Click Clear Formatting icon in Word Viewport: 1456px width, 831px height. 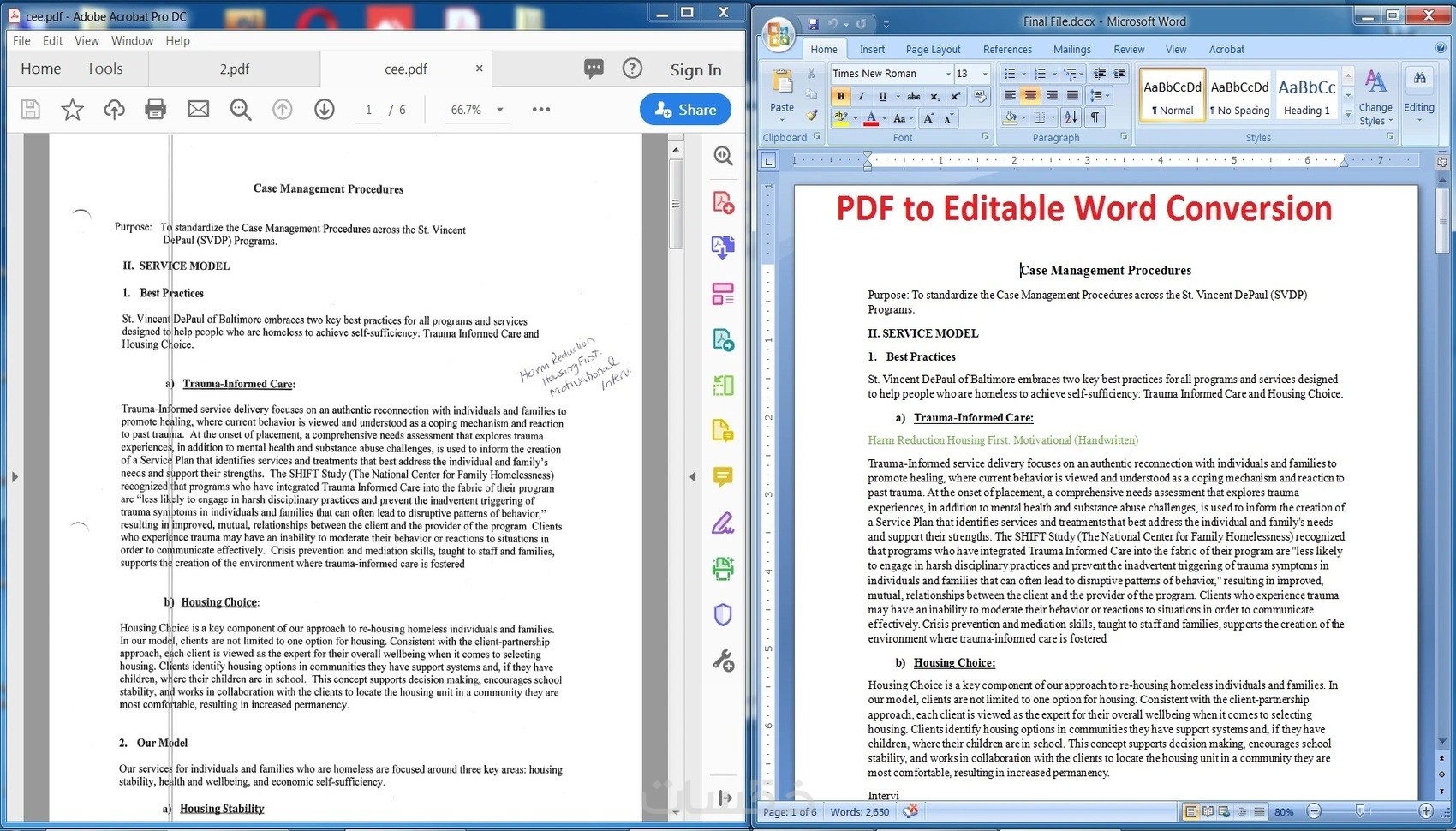point(980,97)
